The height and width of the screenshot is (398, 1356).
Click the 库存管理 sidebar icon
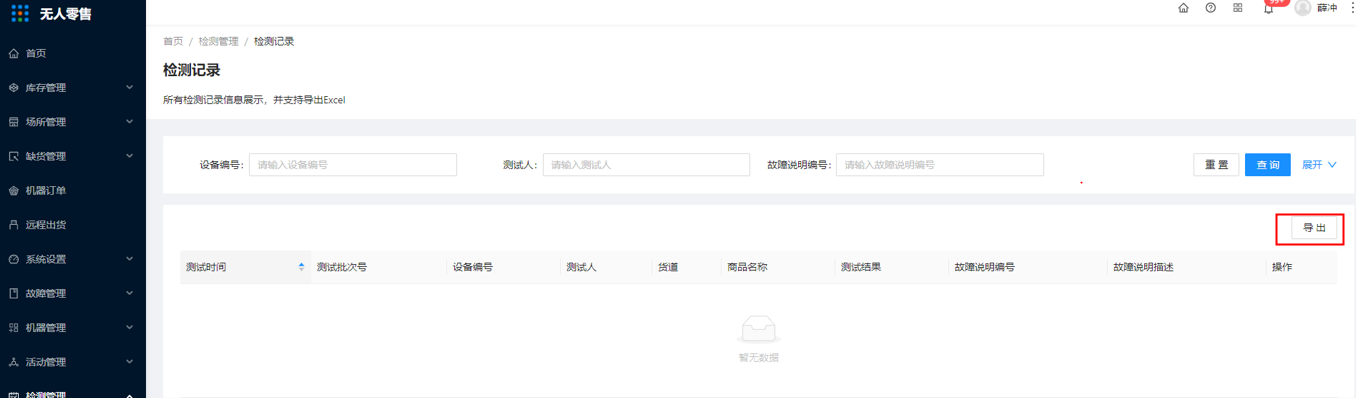coord(14,88)
